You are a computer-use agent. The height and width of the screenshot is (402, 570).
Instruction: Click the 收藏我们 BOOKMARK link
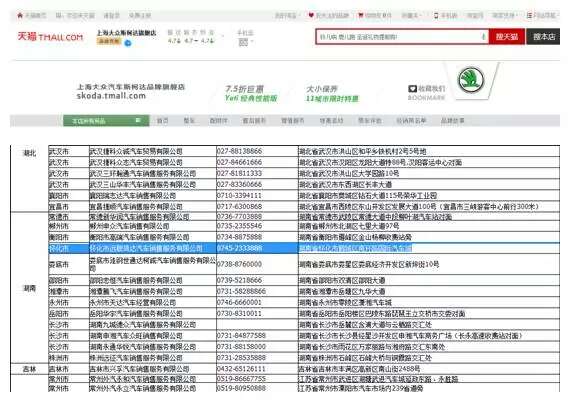tap(426, 93)
